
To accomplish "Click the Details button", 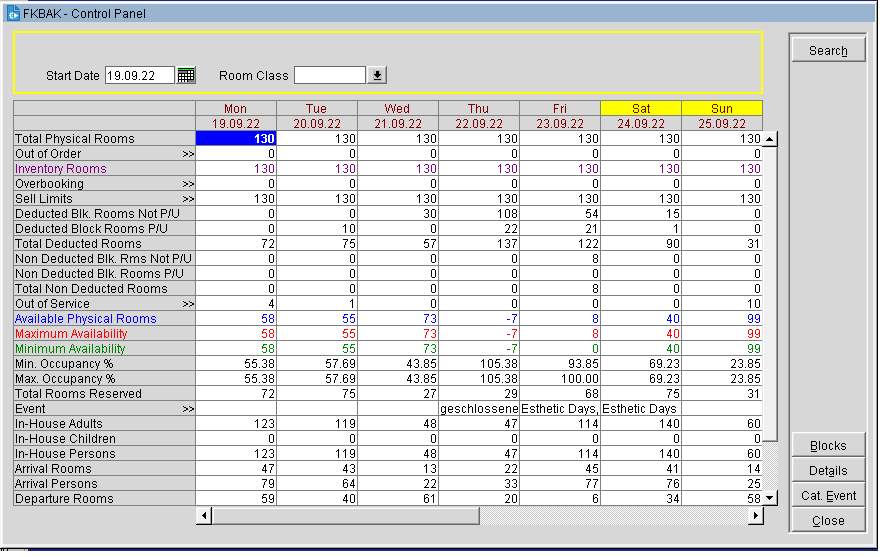I will tap(827, 471).
